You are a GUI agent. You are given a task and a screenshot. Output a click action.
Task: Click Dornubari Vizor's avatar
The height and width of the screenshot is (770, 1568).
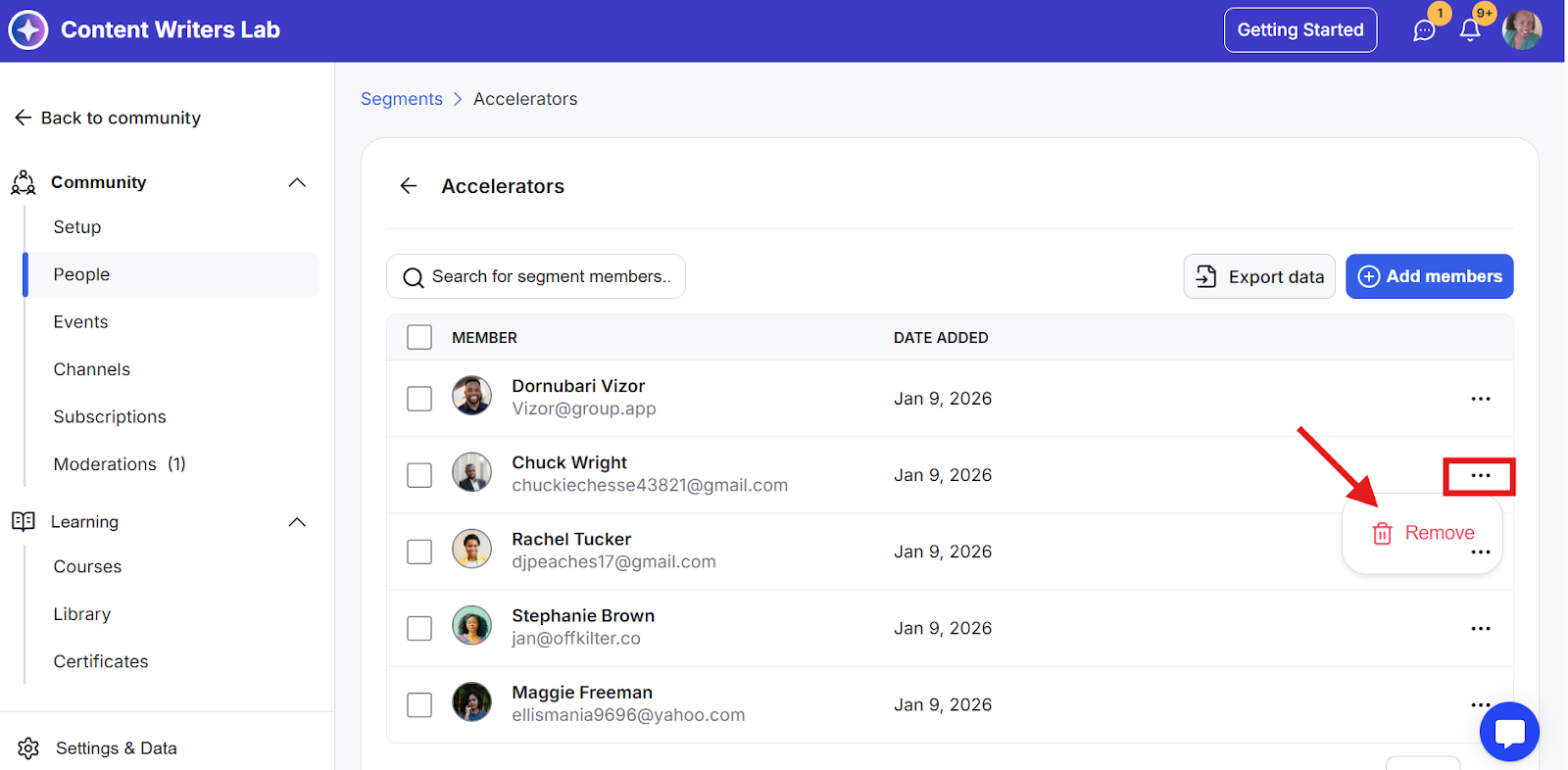click(x=471, y=396)
